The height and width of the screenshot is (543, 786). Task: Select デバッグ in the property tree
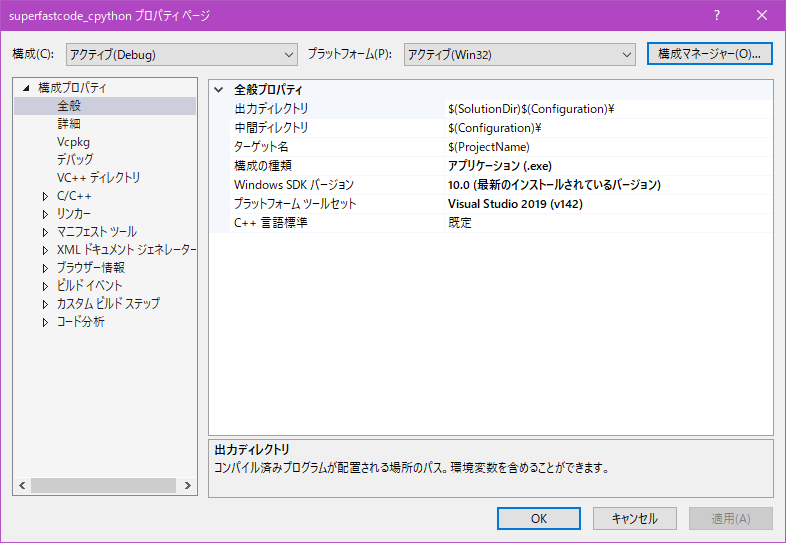point(75,160)
